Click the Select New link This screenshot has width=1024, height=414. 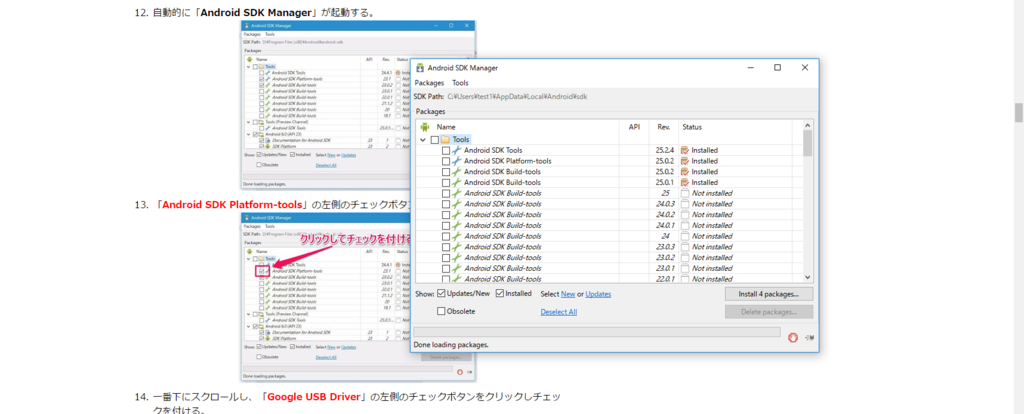coord(568,294)
